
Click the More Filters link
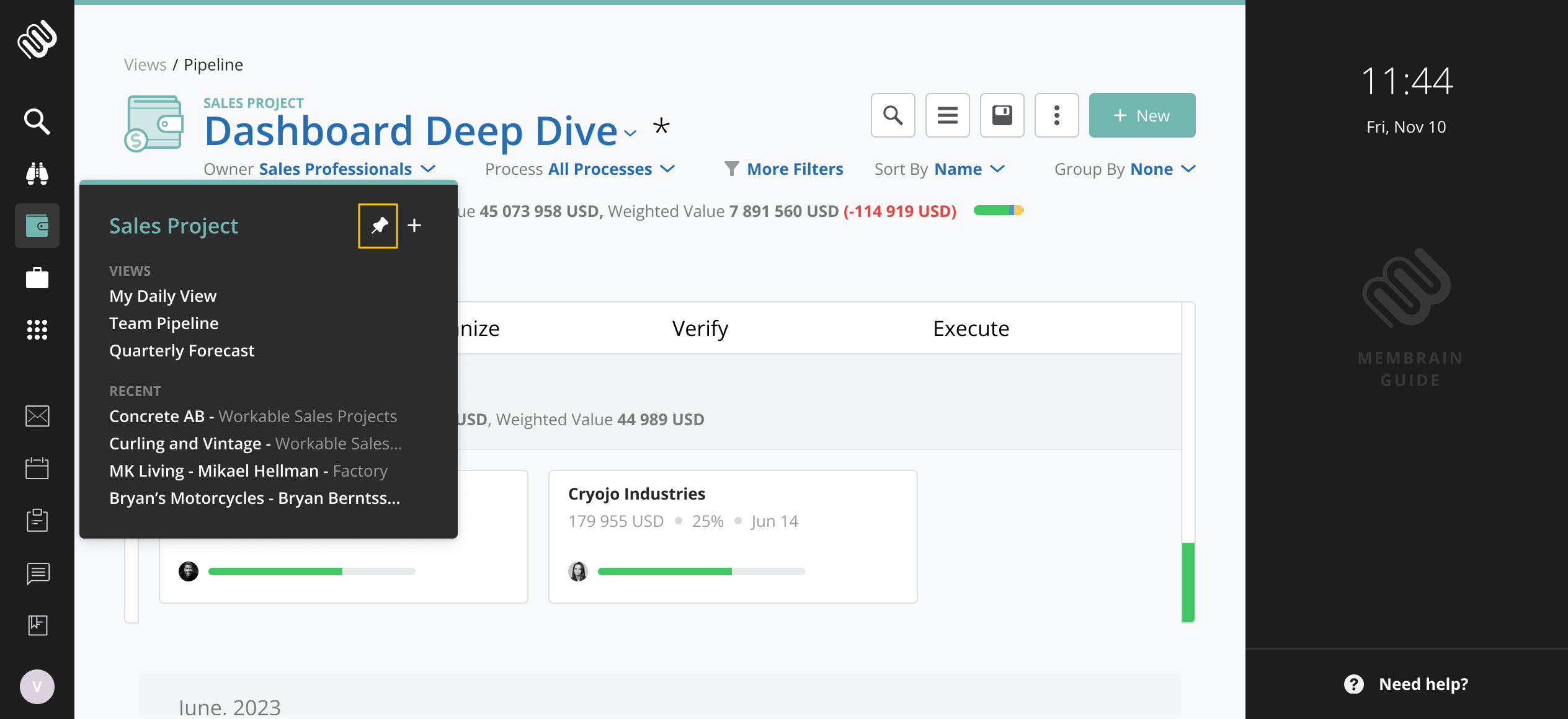click(795, 169)
